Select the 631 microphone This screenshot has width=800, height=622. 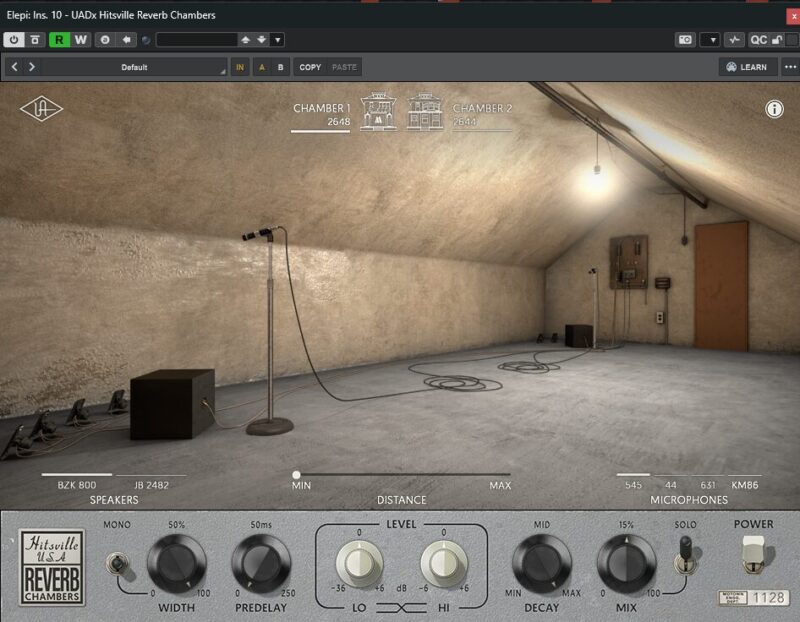[708, 481]
